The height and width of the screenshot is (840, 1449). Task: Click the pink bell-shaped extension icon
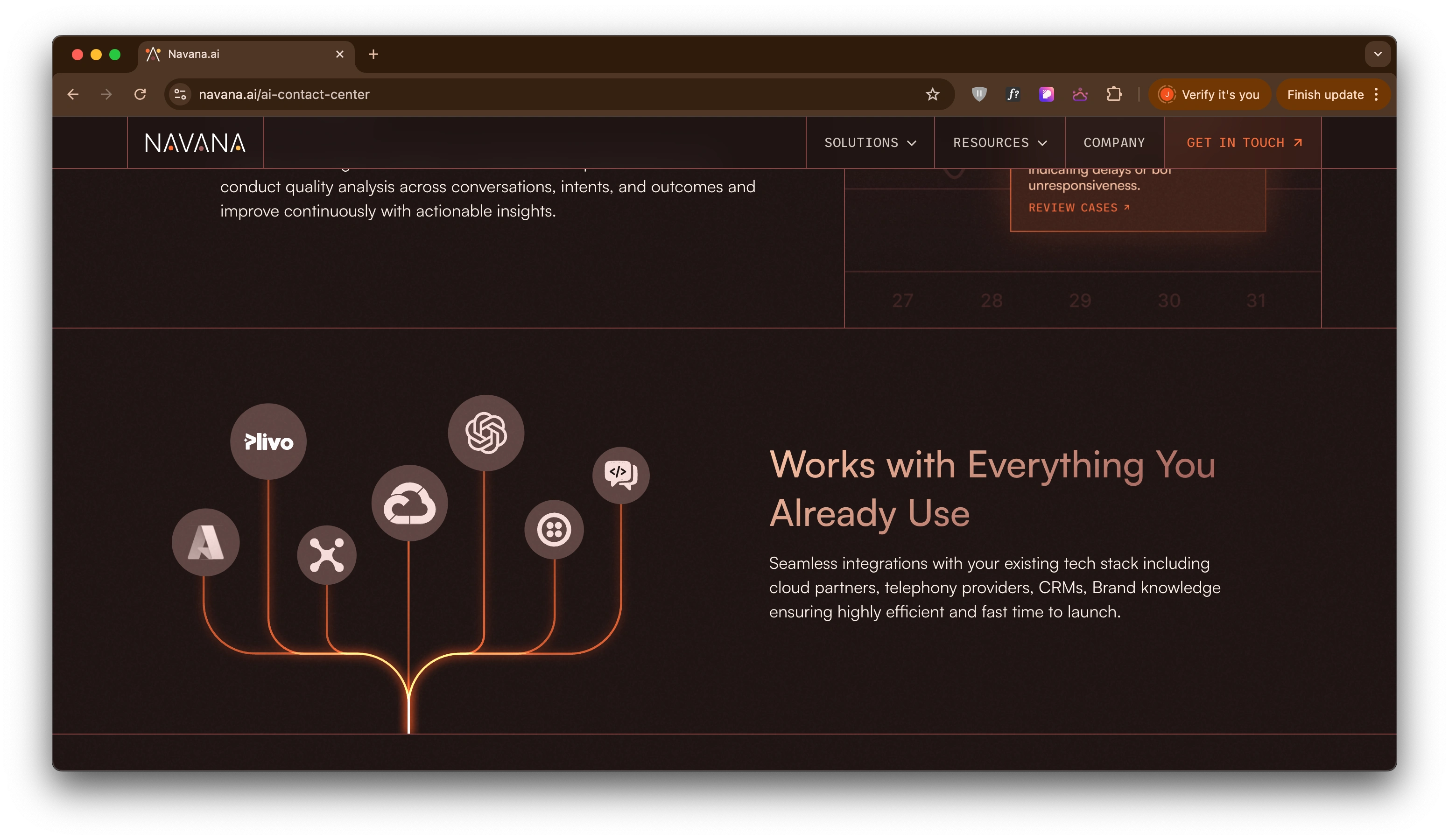tap(1080, 94)
